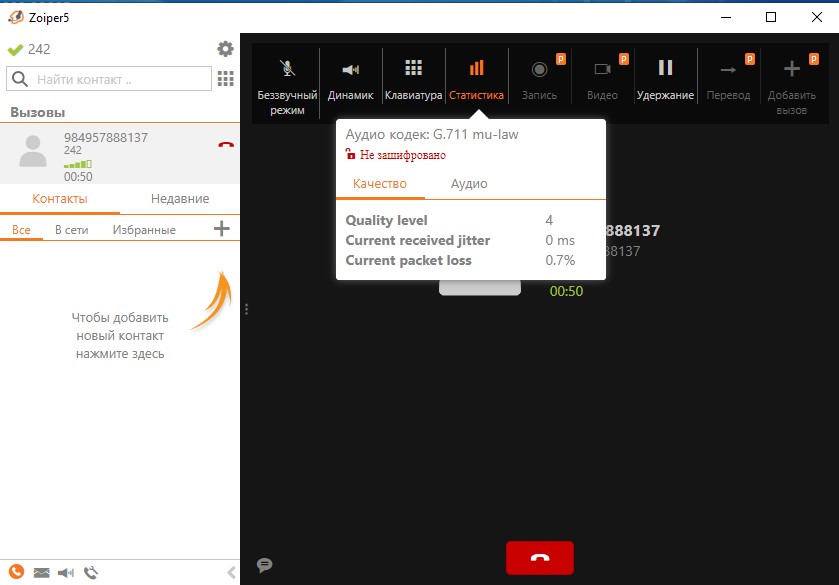Image resolution: width=839 pixels, height=585 pixels.
Task: Click the Найти контакт search field
Action: [x=109, y=79]
